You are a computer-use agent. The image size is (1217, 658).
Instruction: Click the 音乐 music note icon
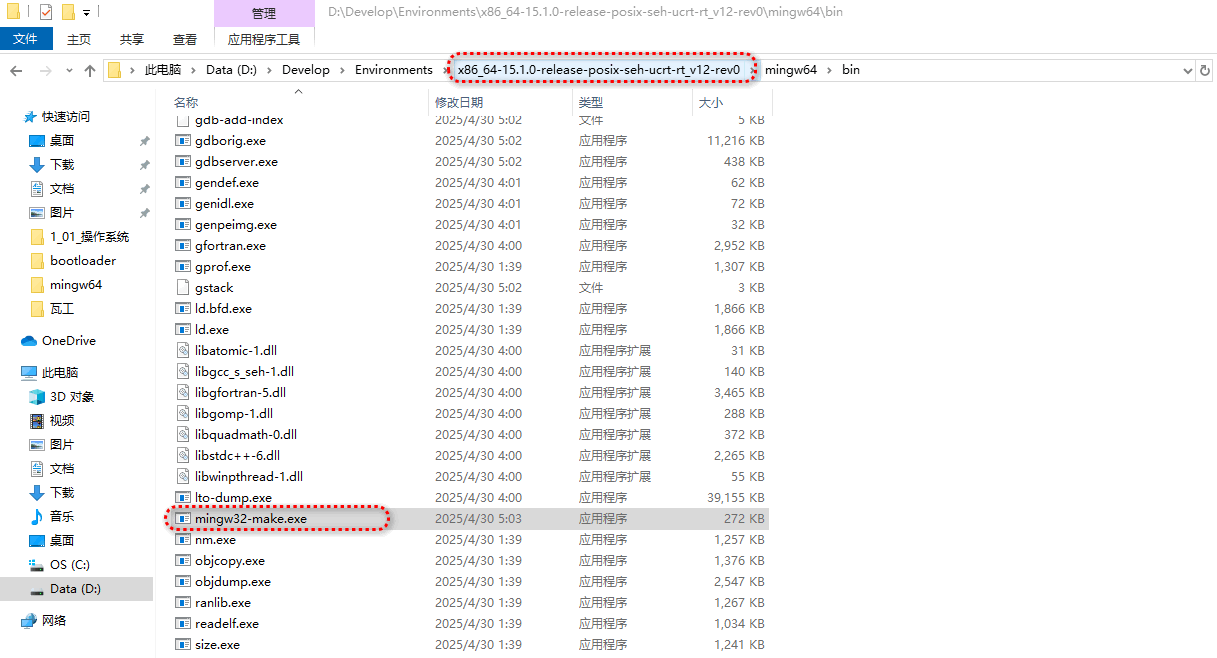click(37, 517)
